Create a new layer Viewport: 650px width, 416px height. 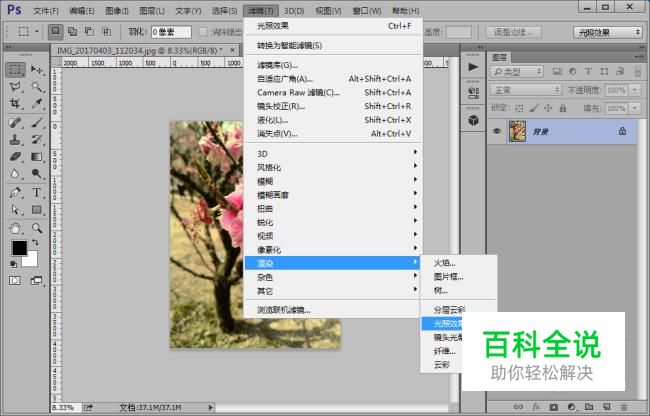606,407
